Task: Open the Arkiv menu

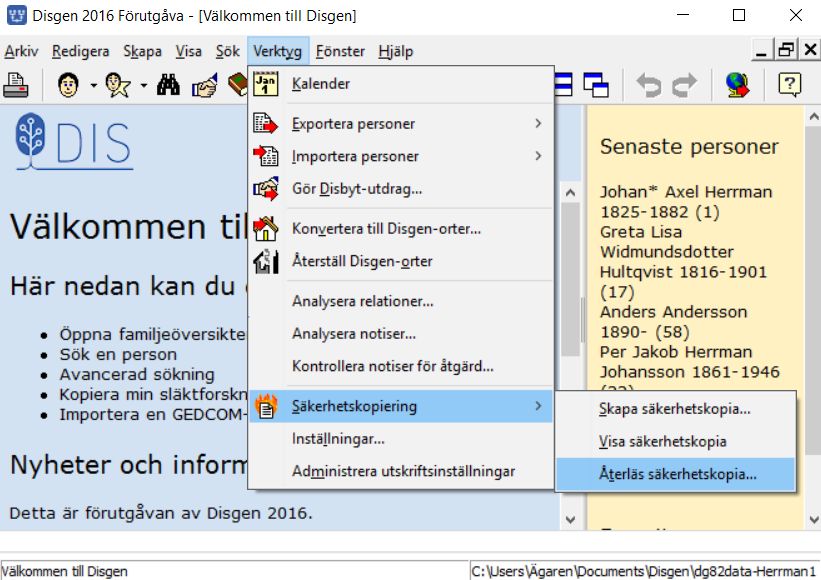Action: click(21, 51)
